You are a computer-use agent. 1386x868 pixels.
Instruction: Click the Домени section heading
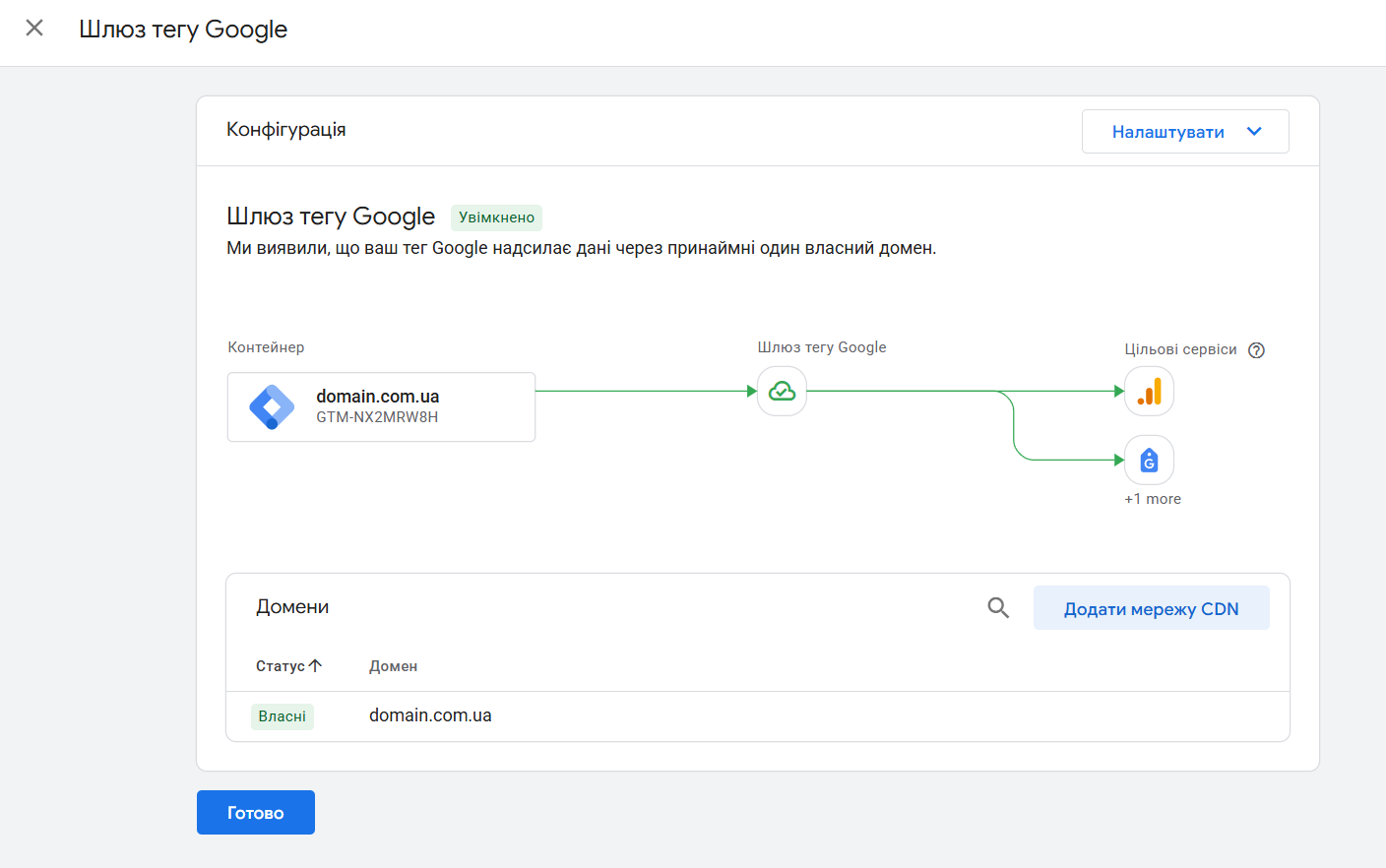[x=292, y=607]
